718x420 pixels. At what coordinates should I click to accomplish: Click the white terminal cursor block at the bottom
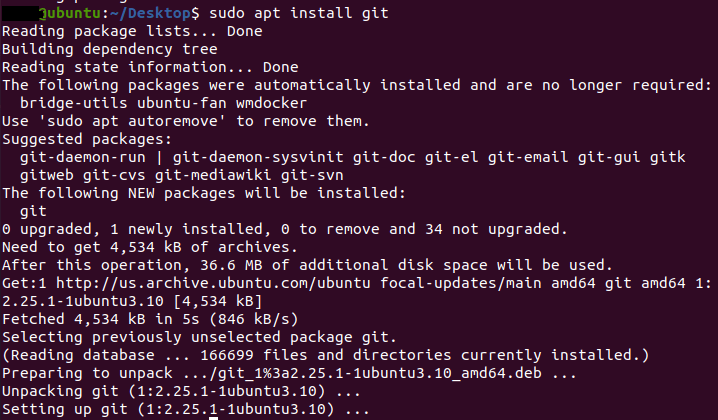tap(213, 418)
